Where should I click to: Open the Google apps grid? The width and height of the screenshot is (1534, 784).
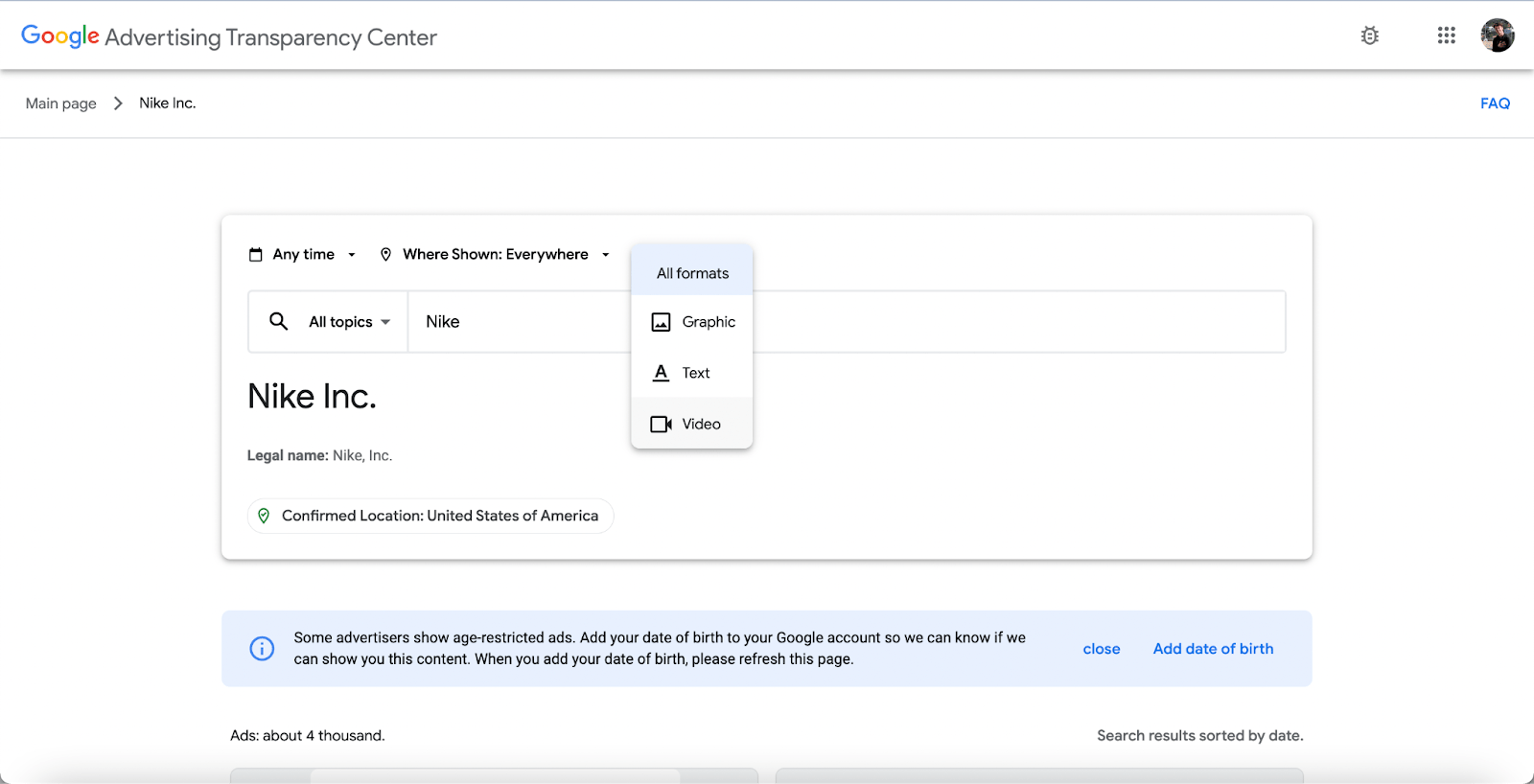coord(1447,35)
